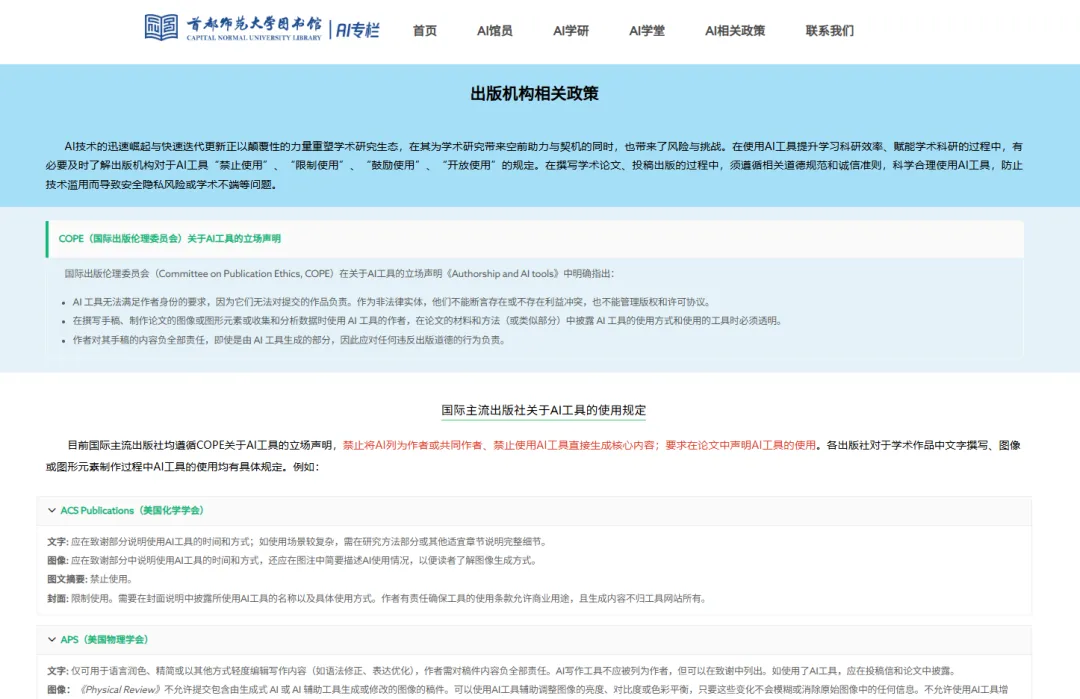Click the ACS 封面: 限制使用 row
This screenshot has height=699, width=1080.
[x=377, y=598]
